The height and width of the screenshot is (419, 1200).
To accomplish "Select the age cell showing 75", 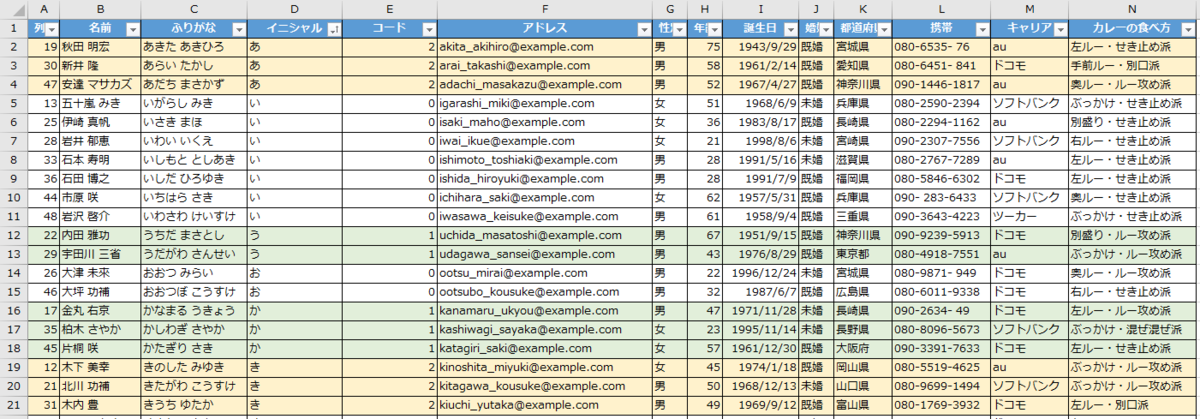I will point(705,47).
